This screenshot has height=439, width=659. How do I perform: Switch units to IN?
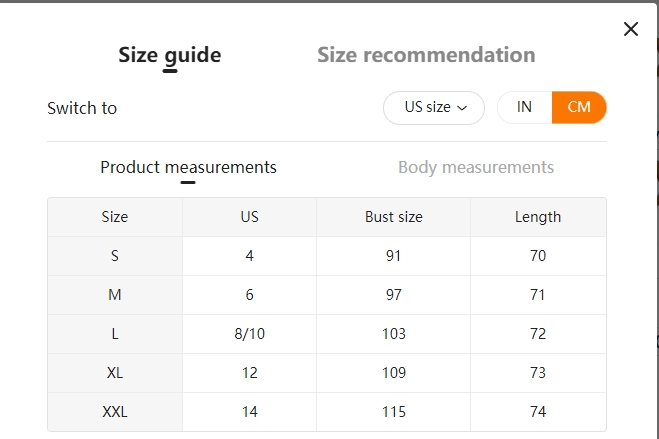[x=525, y=107]
